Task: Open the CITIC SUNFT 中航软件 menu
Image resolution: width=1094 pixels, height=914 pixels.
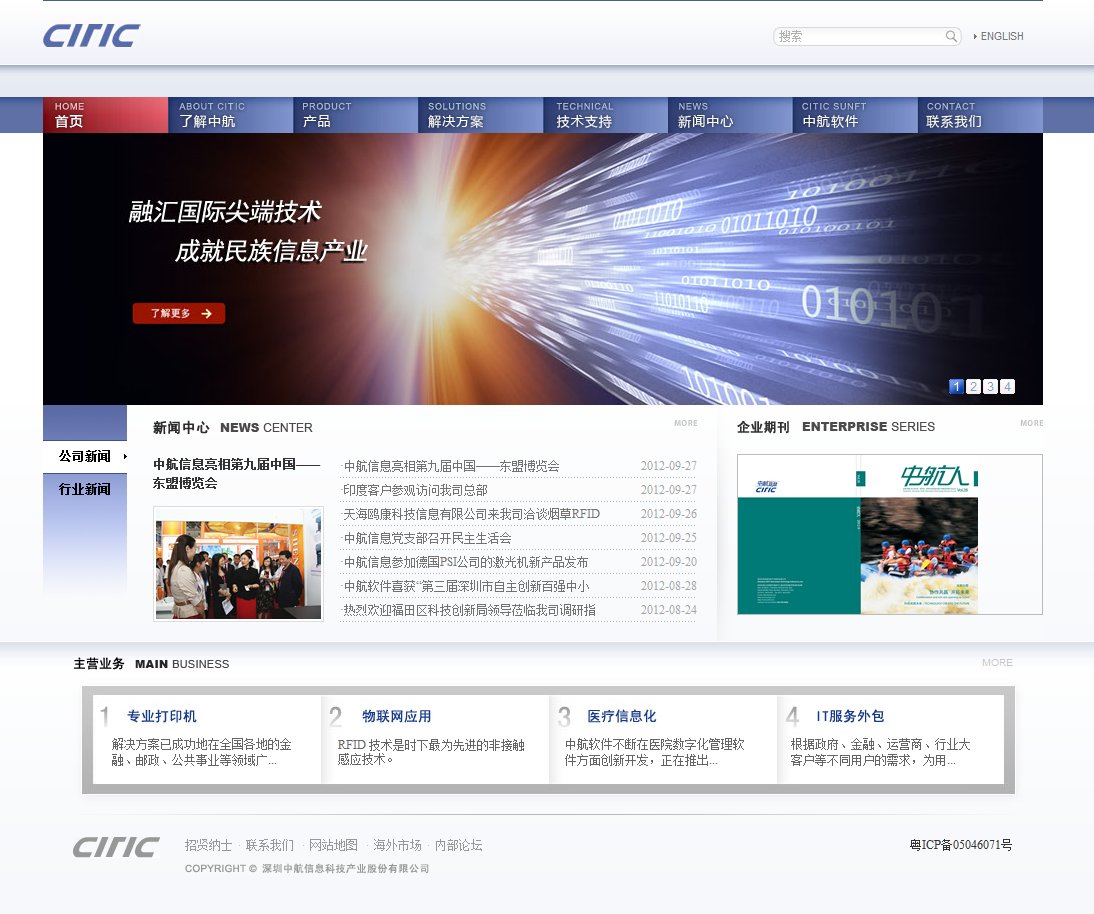Action: pyautogui.click(x=855, y=115)
